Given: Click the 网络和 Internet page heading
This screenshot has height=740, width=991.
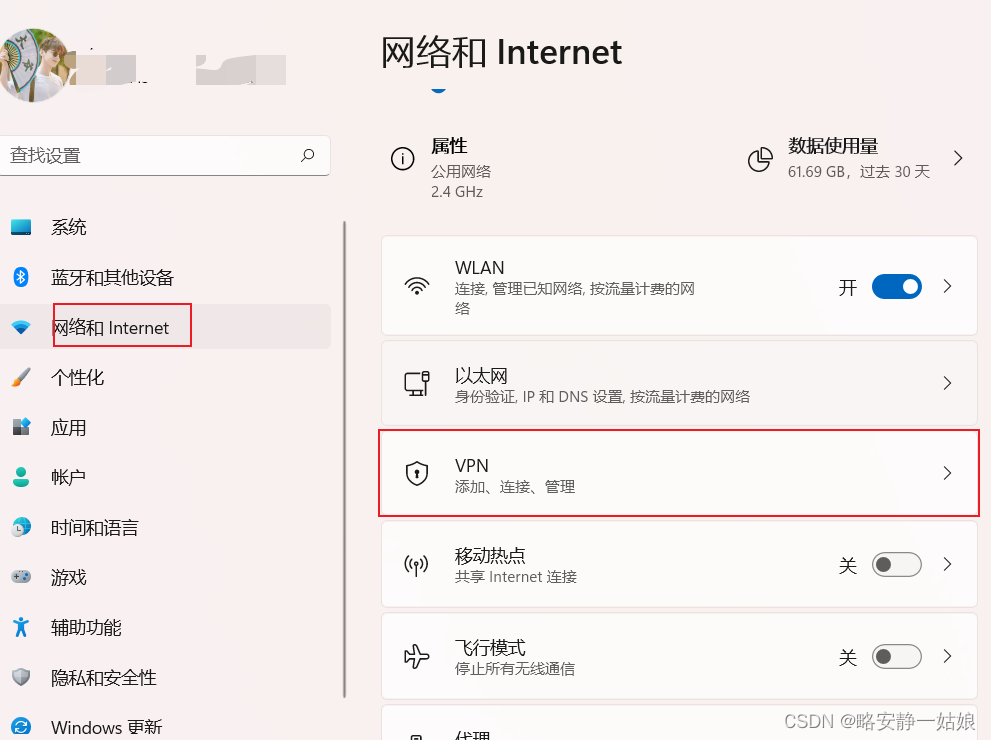Looking at the screenshot, I should point(501,52).
